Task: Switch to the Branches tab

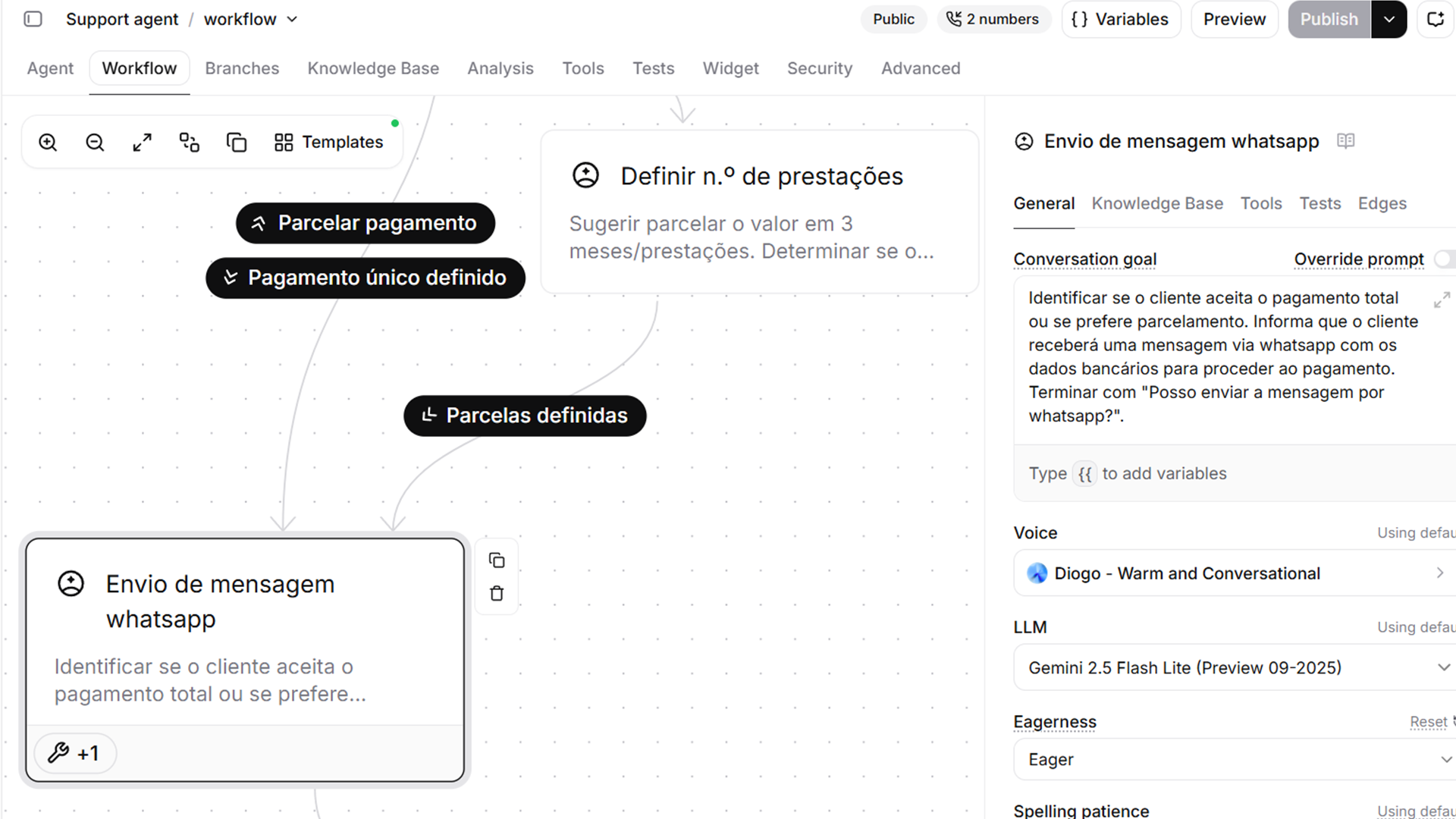Action: [242, 68]
